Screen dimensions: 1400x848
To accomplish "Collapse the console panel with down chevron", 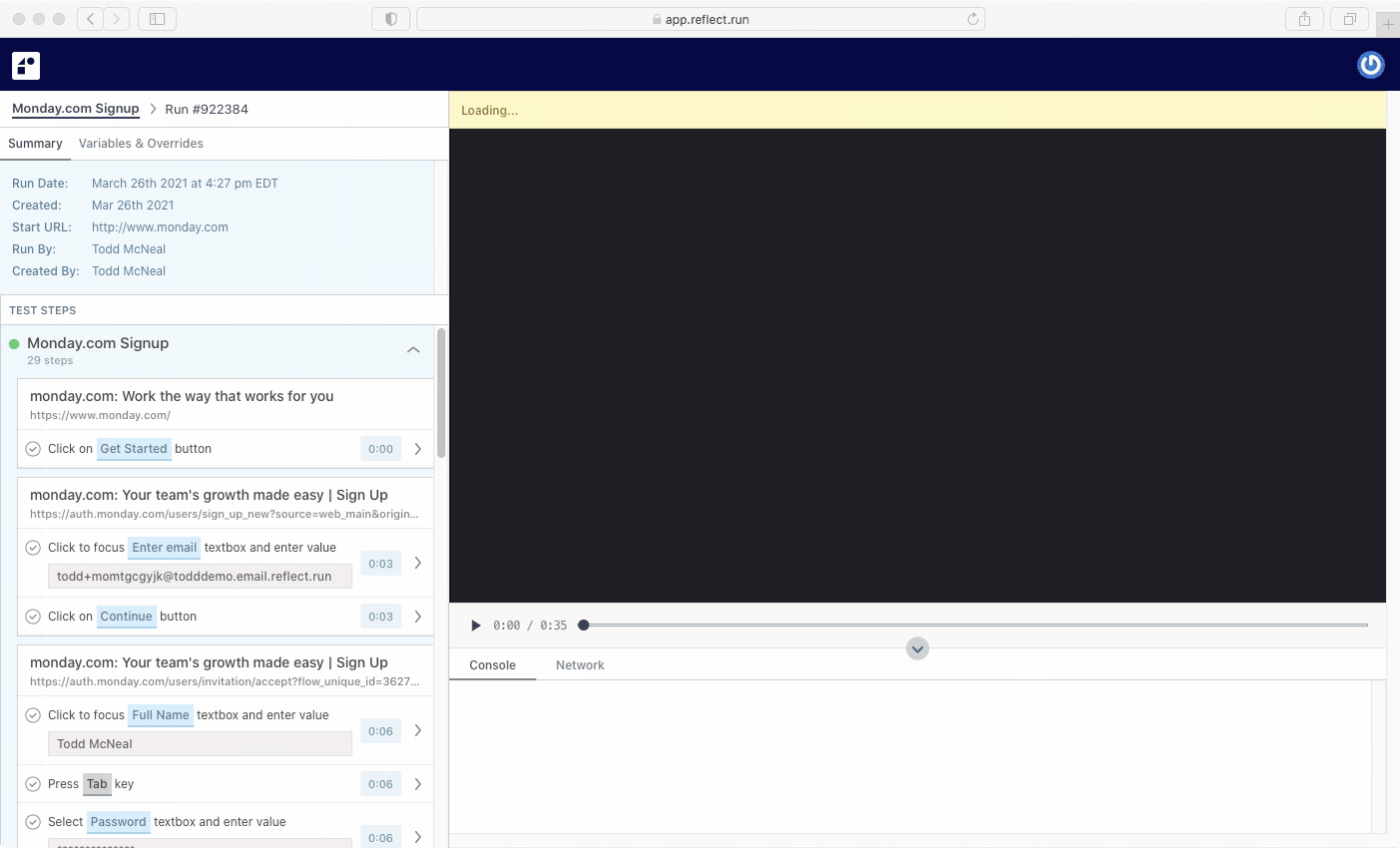I will (917, 649).
